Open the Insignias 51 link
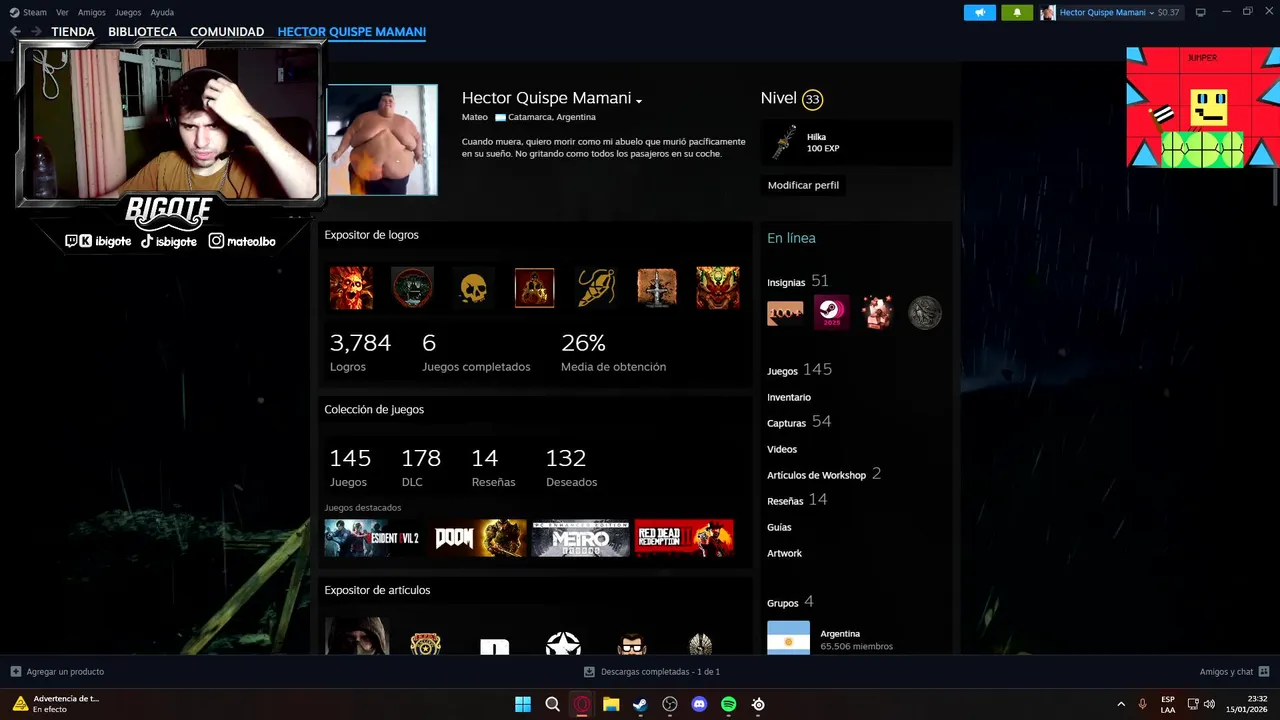Screen dimensions: 1280x720 click(x=798, y=281)
